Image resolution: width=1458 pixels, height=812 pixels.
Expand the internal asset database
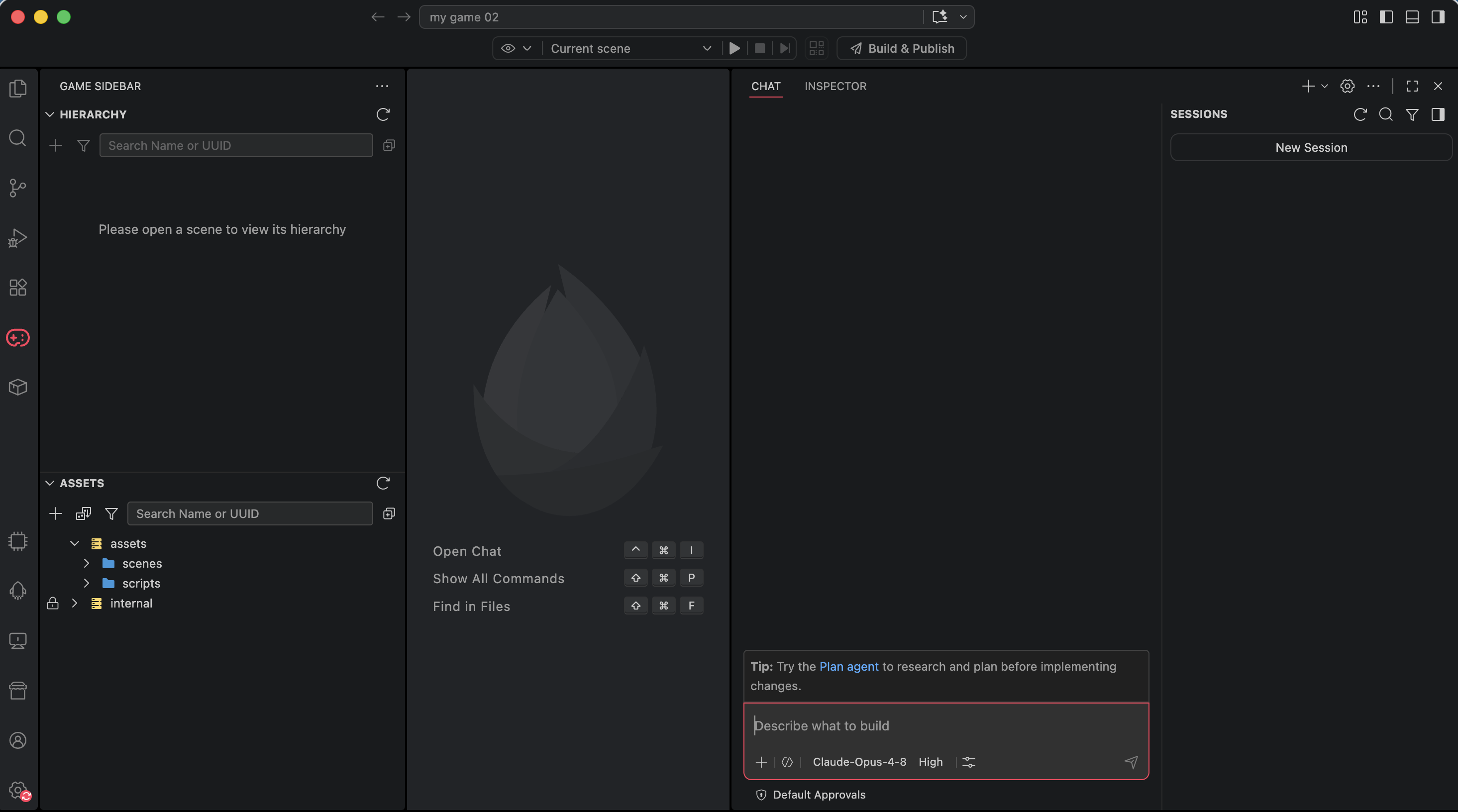[x=75, y=603]
